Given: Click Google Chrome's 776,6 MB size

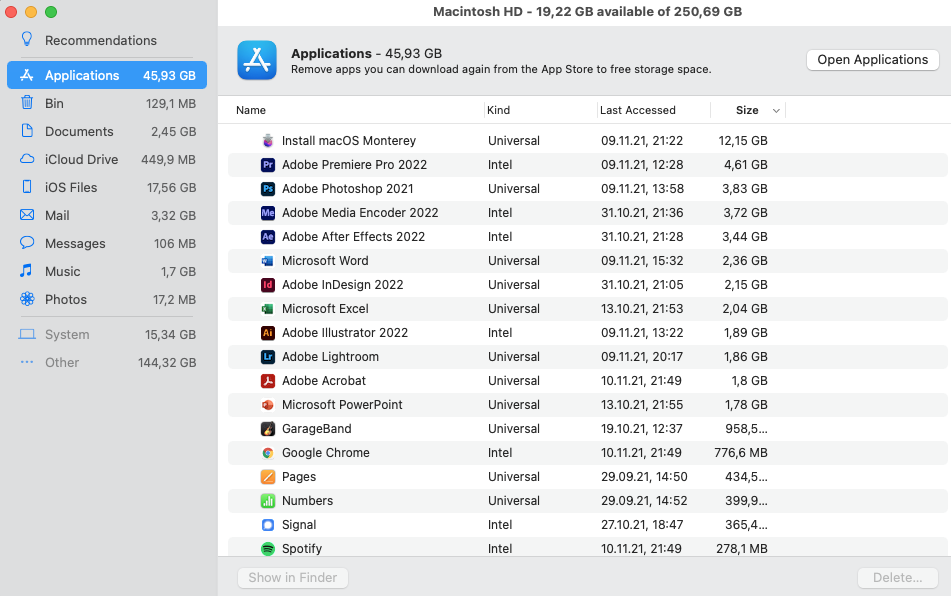Looking at the screenshot, I should coord(741,453).
